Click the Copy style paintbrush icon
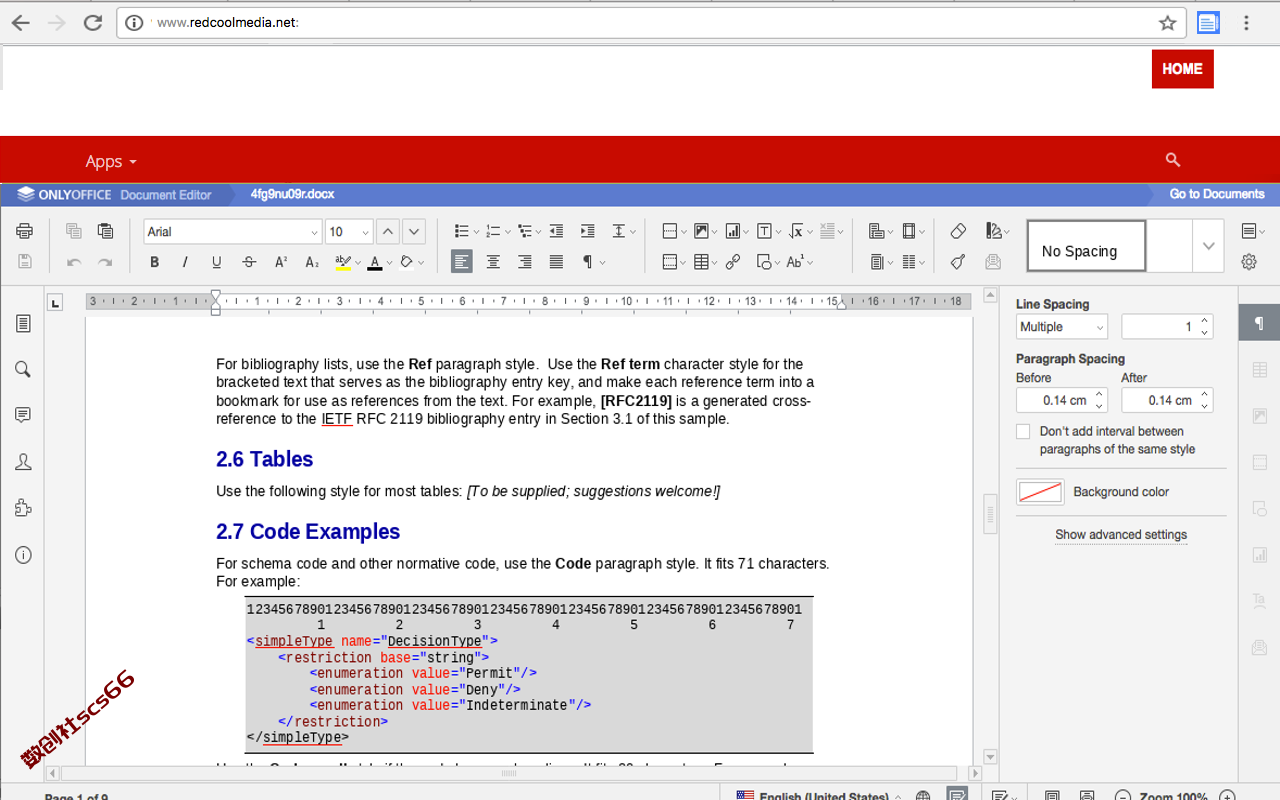Screen dimensions: 1280x800 958,262
